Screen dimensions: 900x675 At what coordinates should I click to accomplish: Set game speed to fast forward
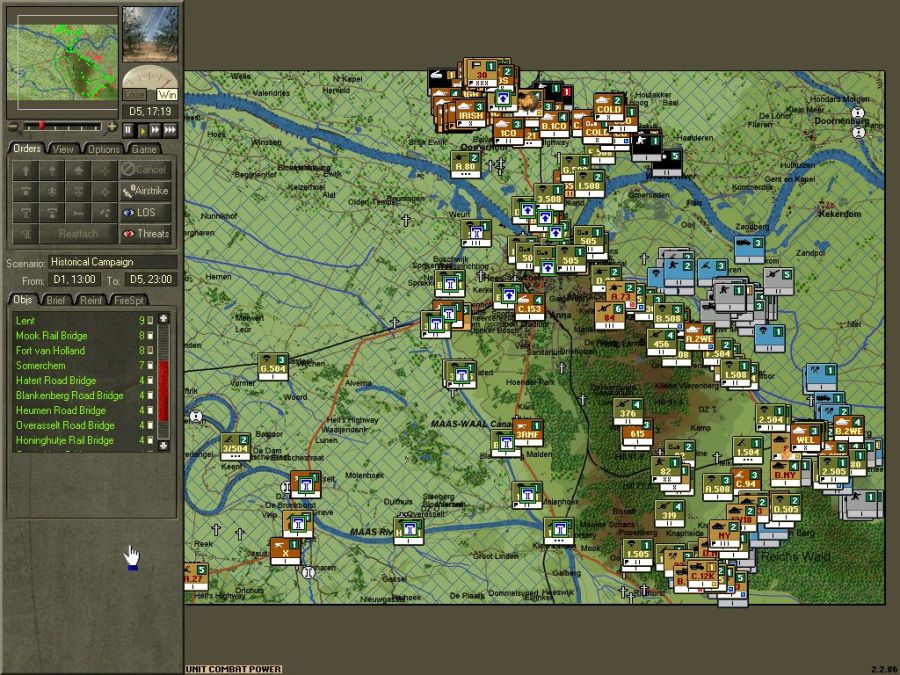tap(156, 130)
